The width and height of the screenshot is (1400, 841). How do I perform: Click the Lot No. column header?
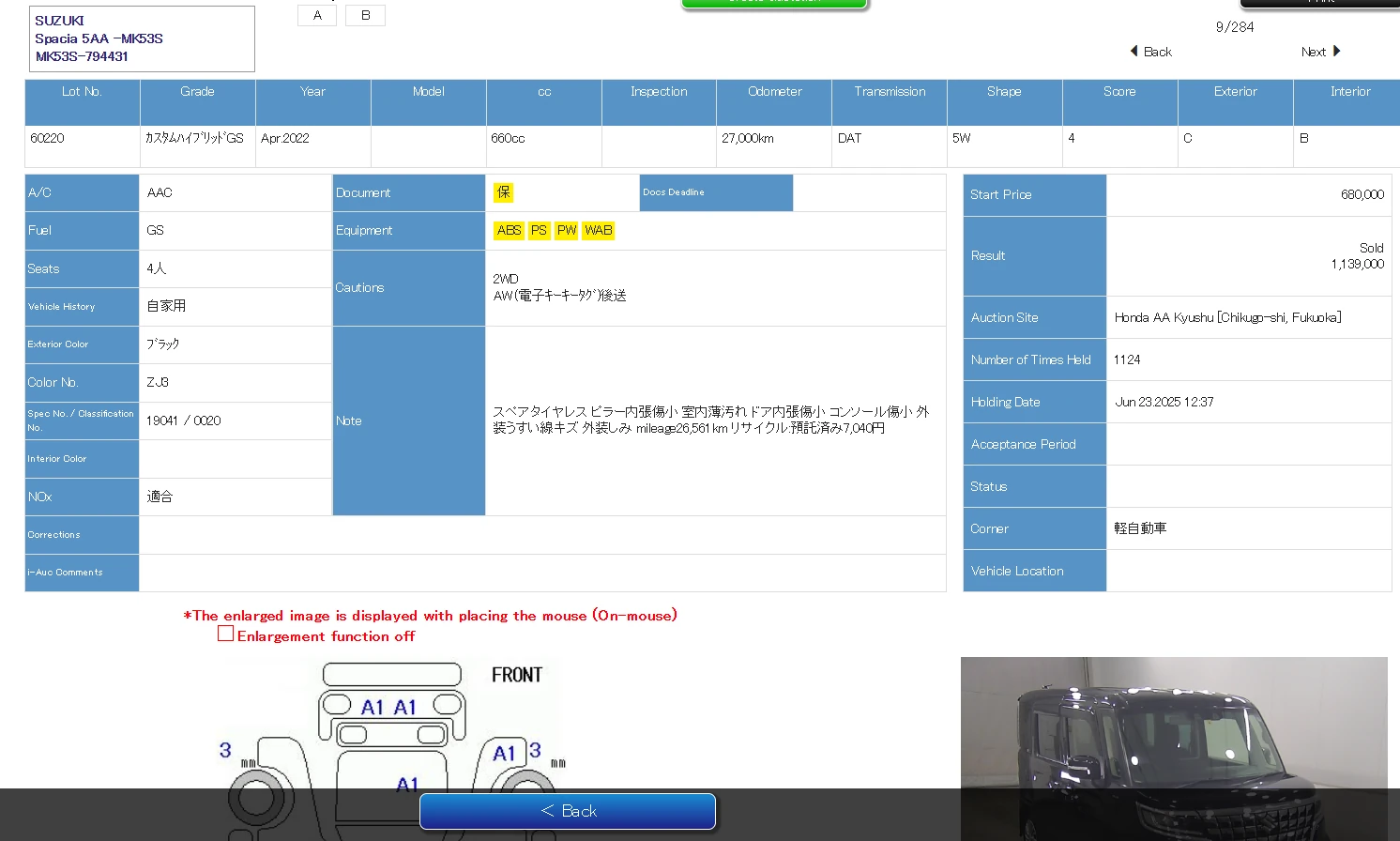point(82,92)
